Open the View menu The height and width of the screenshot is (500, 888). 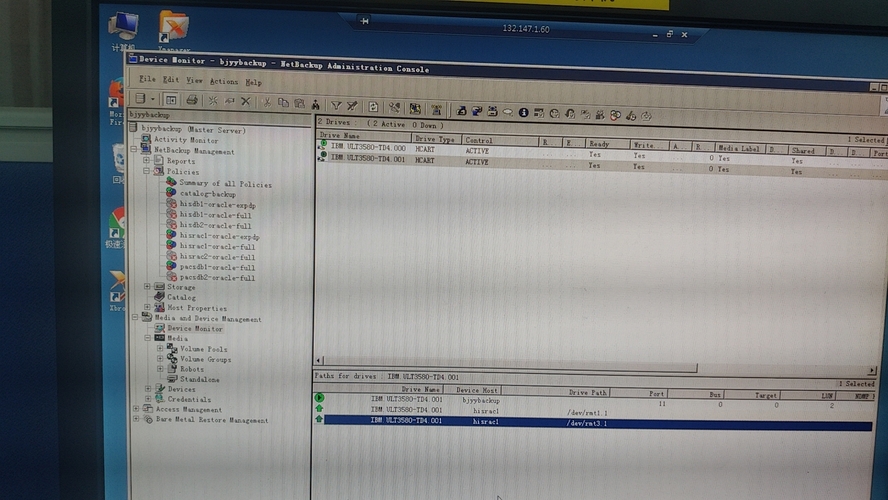[x=194, y=80]
